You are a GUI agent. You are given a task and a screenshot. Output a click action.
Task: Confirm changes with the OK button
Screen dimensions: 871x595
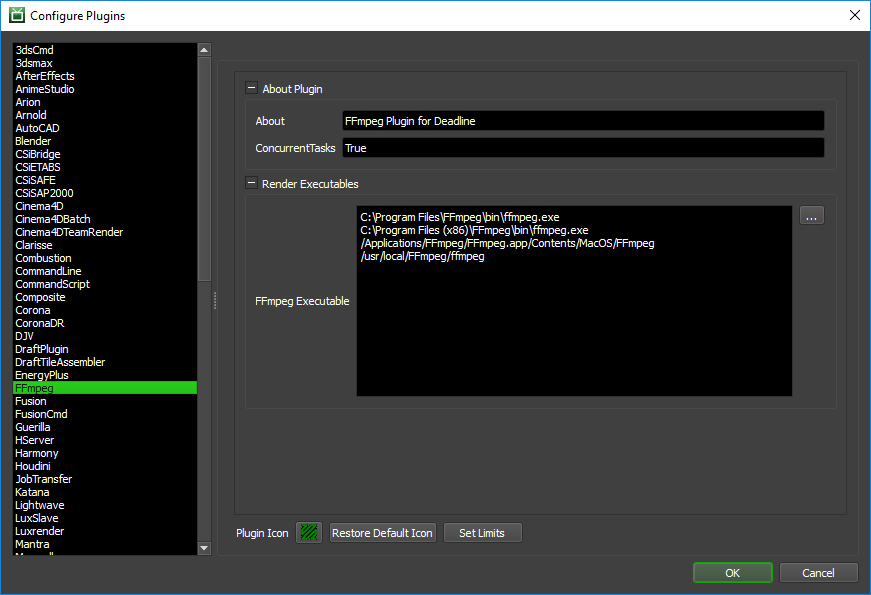coord(732,573)
